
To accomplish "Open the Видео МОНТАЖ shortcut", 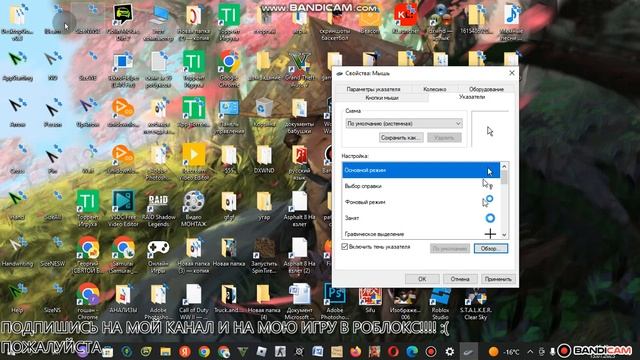I will tap(193, 209).
